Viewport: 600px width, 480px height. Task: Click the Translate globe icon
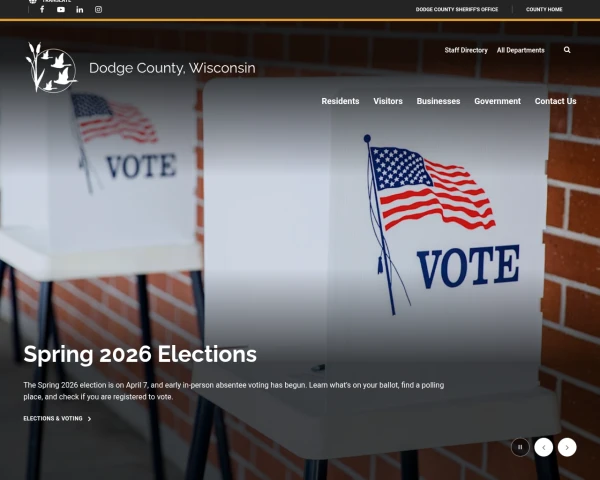coord(33,1)
